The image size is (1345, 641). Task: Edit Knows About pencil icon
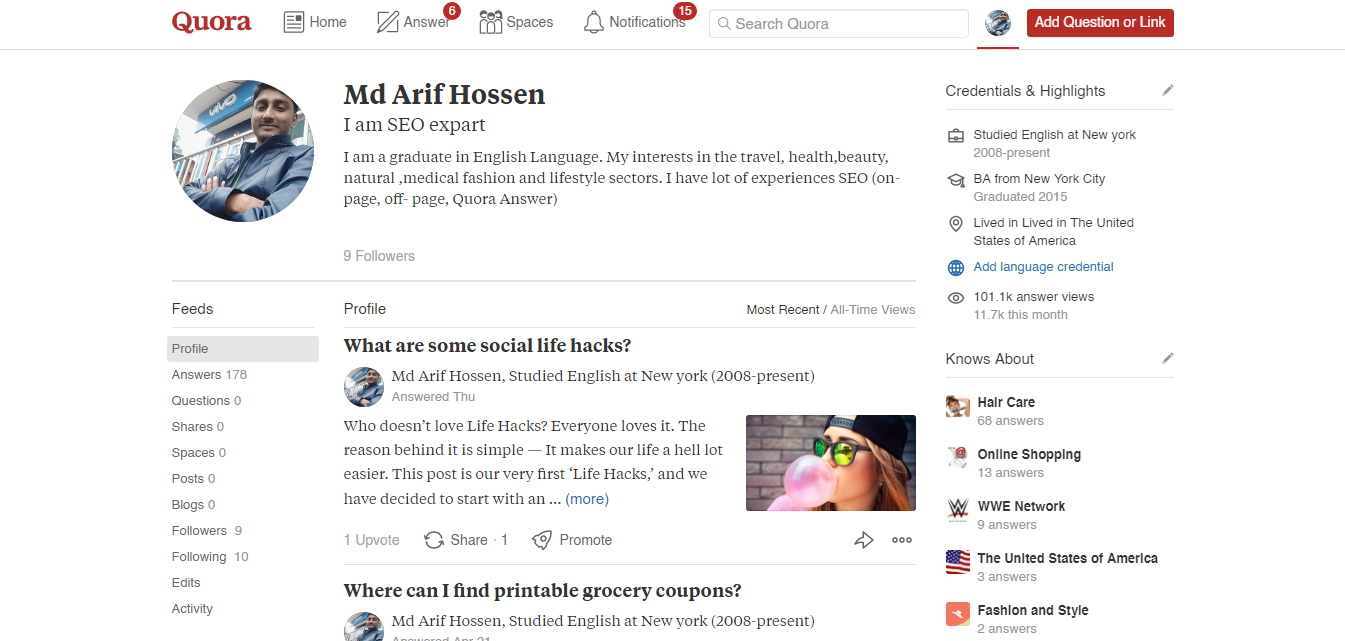[x=1167, y=358]
